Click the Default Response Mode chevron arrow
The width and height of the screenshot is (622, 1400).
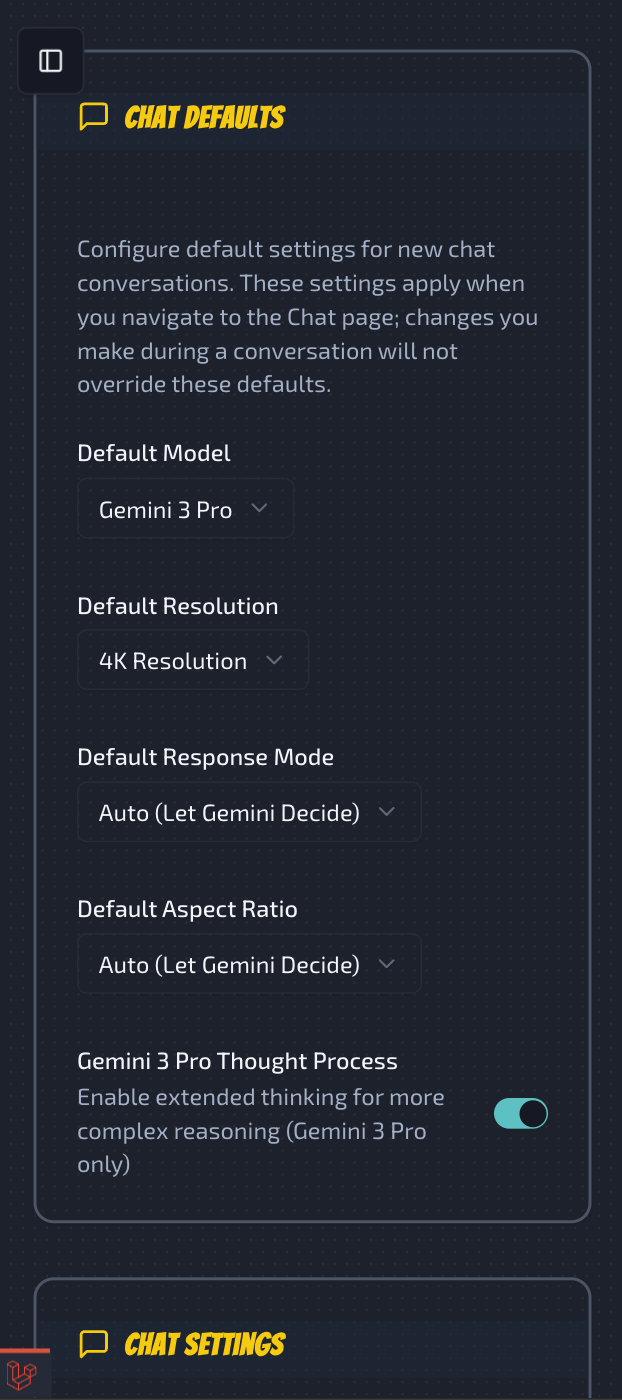click(387, 812)
